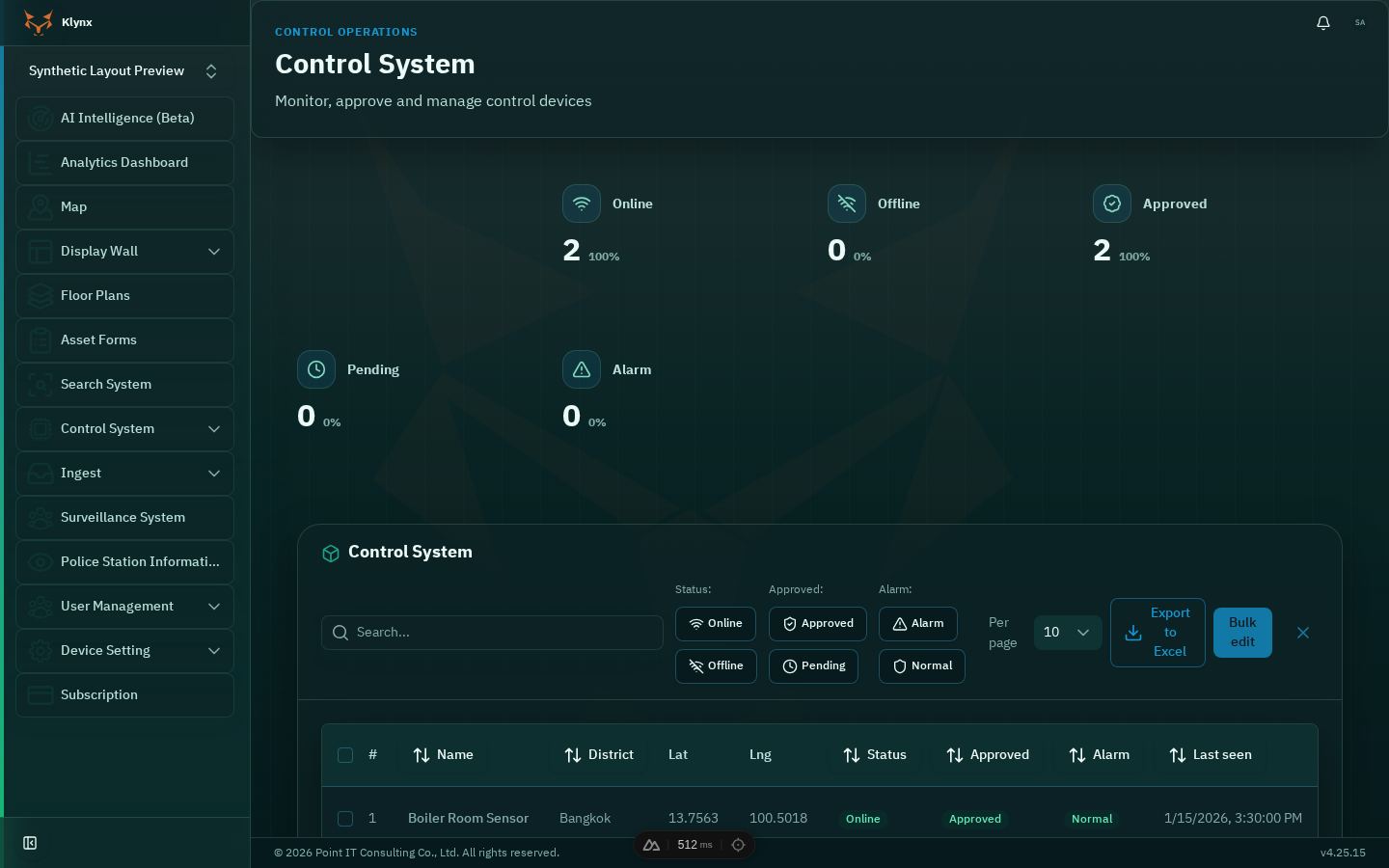Click the Boiler Room Sensor name cell
The width and height of the screenshot is (1389, 868).
coord(468,819)
